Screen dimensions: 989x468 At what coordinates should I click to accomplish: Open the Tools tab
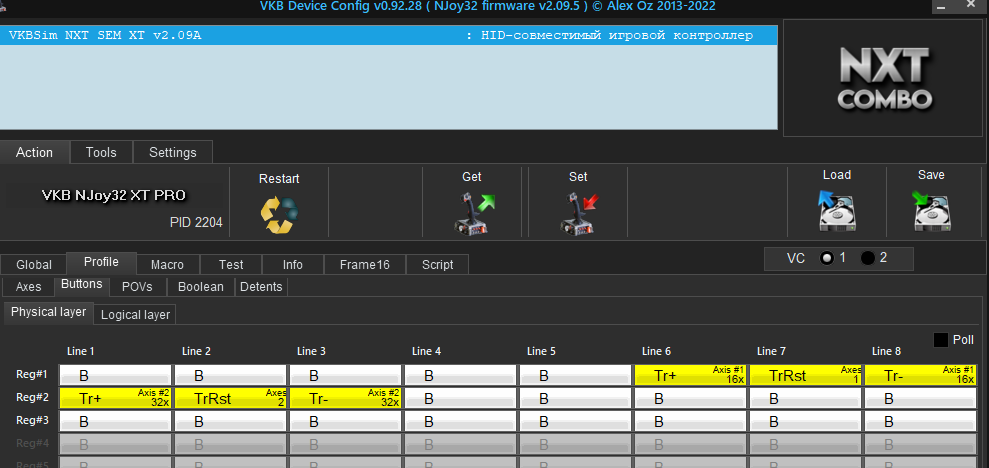102,153
